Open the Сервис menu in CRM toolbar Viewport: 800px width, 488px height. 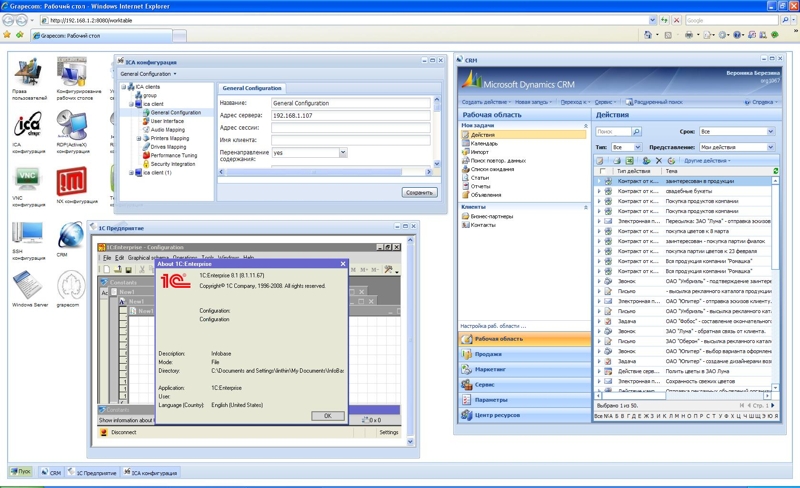[605, 102]
